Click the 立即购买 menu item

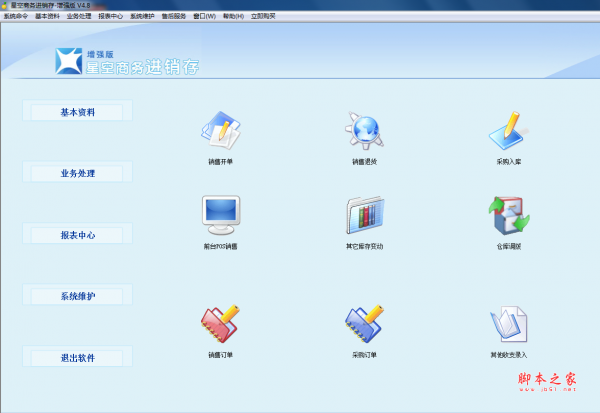click(263, 17)
